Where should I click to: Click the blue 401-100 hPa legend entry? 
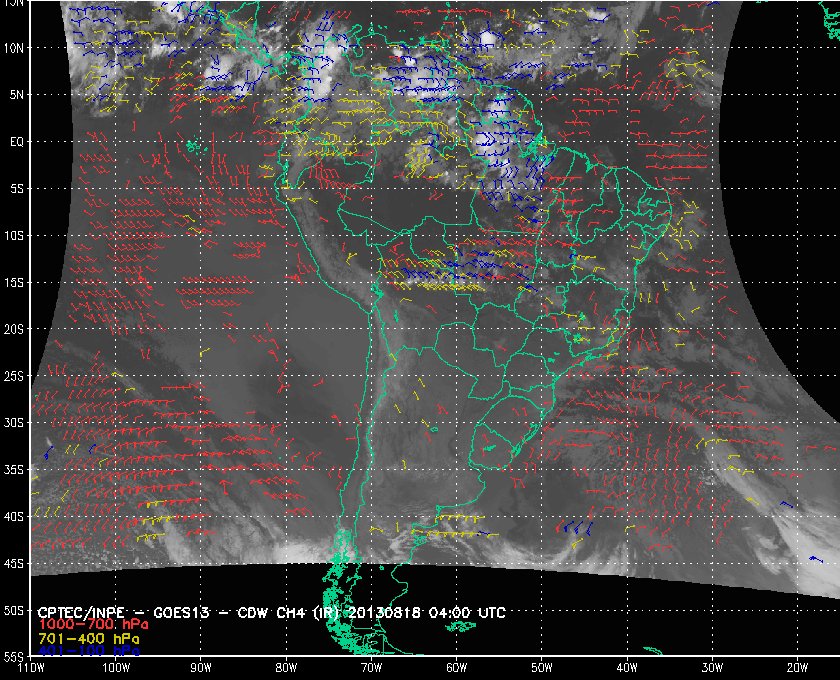[89, 651]
